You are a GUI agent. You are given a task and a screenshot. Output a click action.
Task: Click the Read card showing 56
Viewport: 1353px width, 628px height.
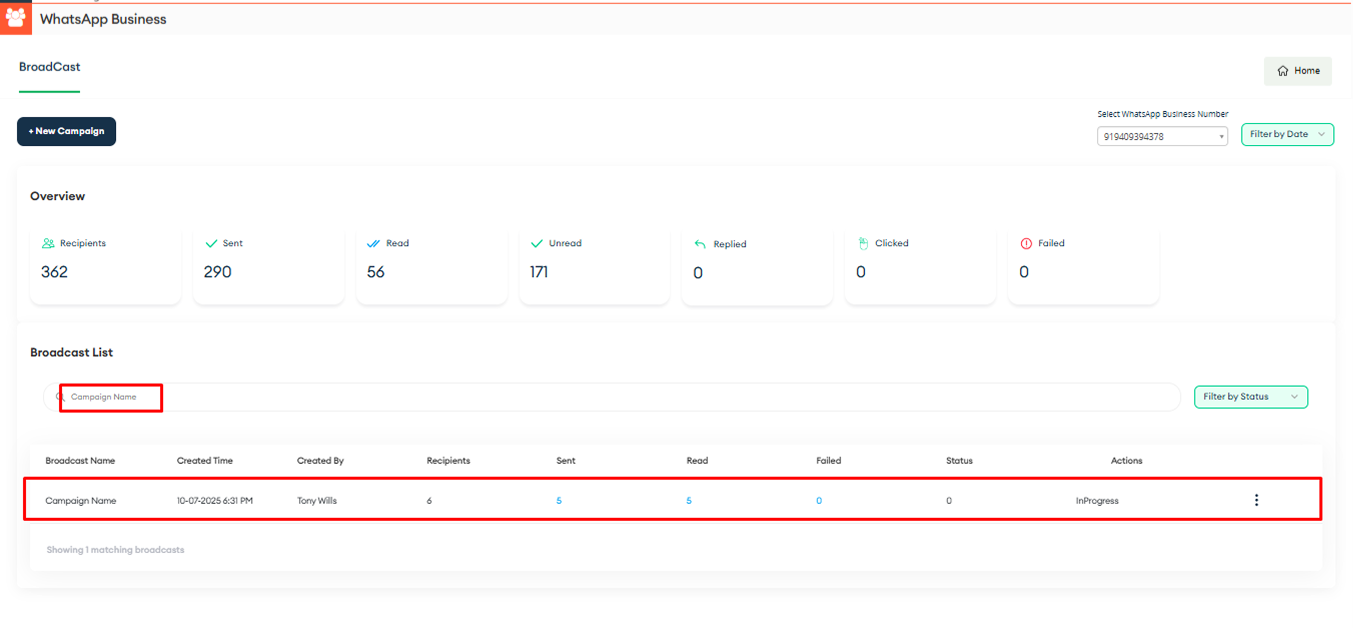click(431, 265)
